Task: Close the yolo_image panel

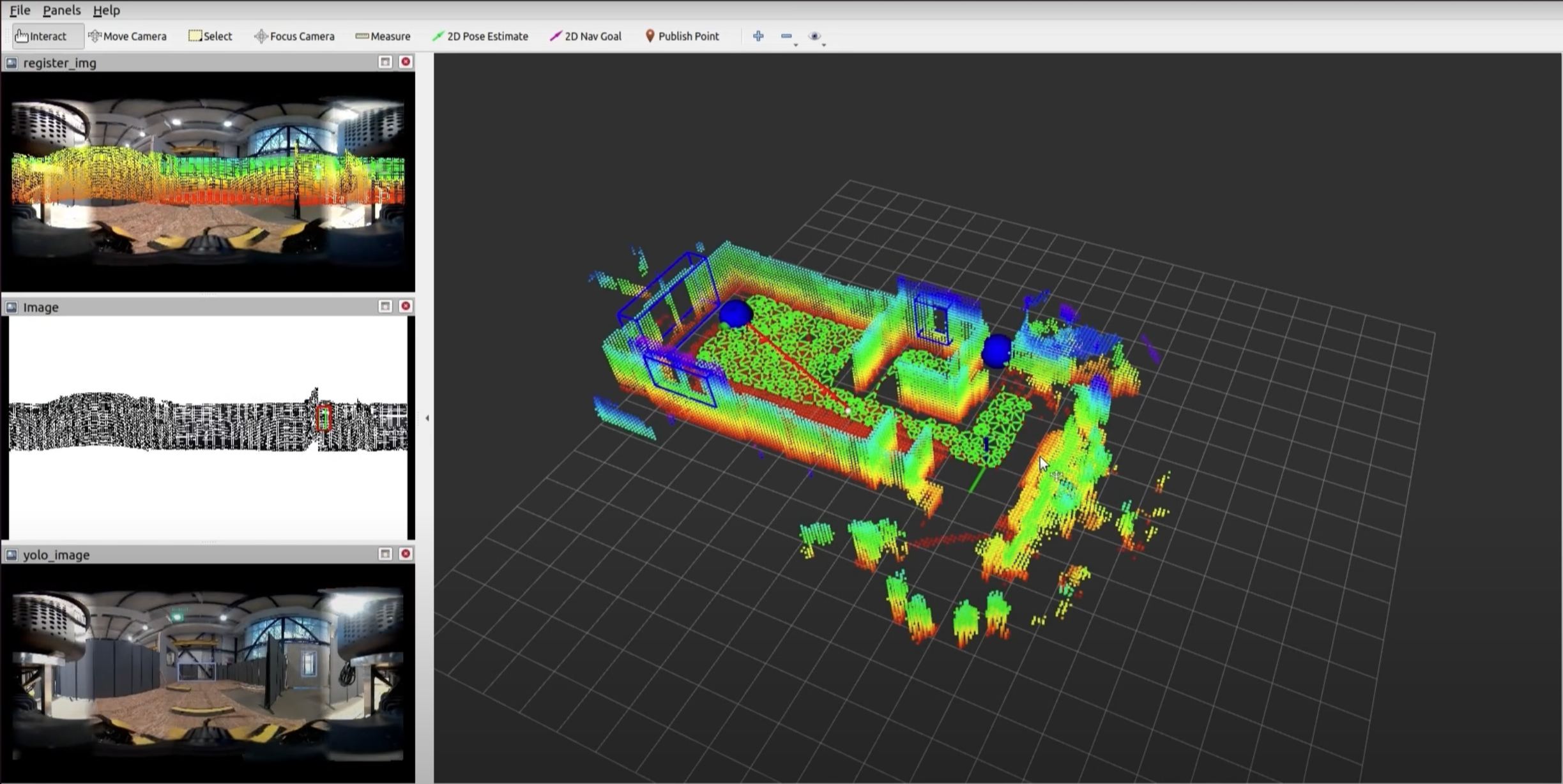Action: (x=405, y=554)
